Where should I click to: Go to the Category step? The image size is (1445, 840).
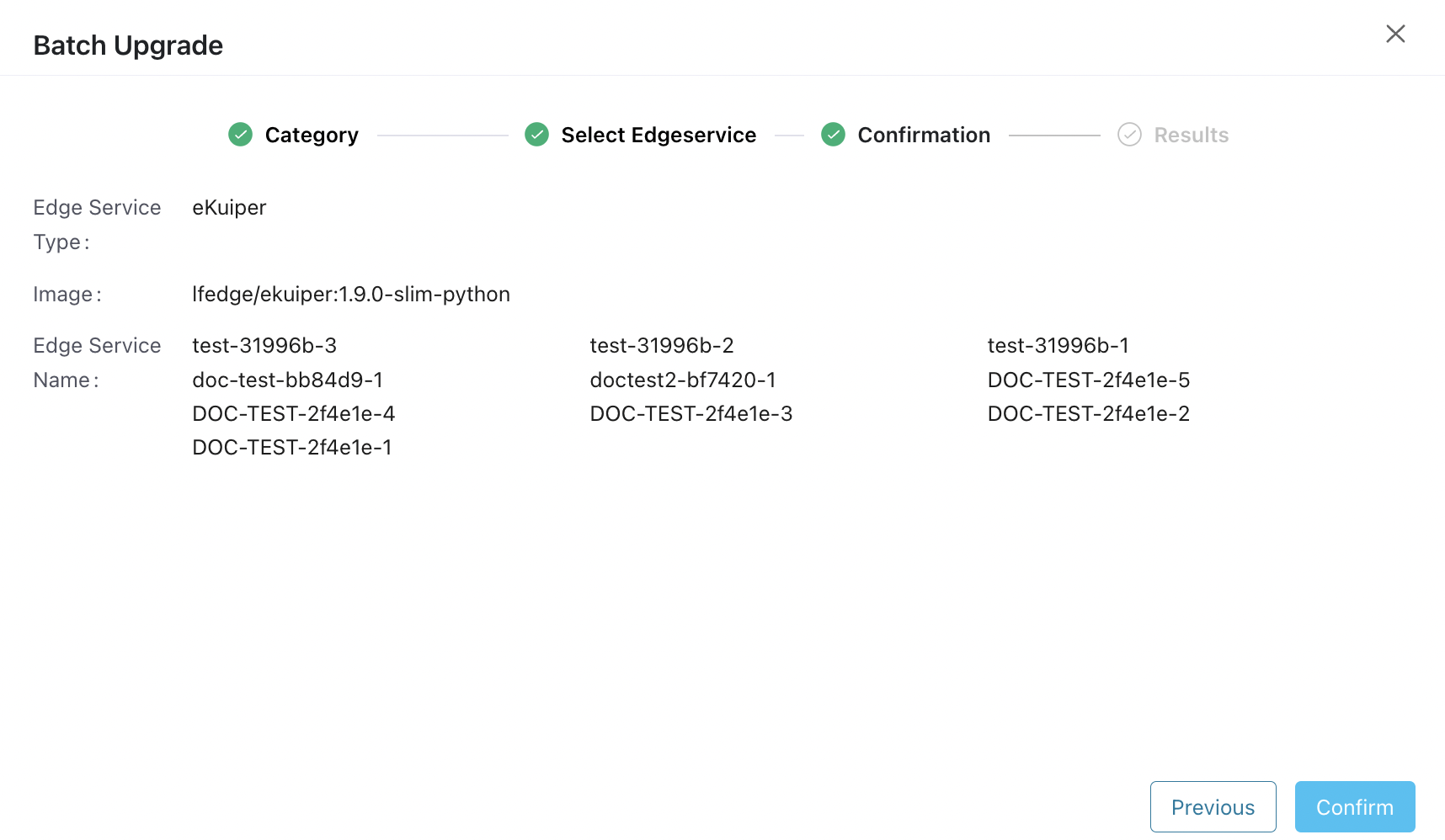click(x=311, y=135)
